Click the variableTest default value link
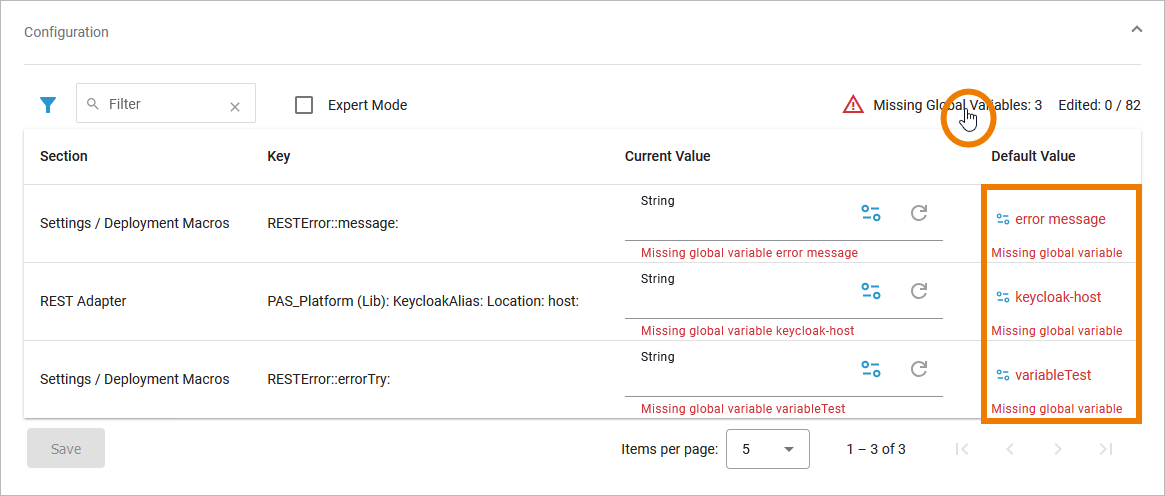This screenshot has height=496, width=1165. [1052, 375]
